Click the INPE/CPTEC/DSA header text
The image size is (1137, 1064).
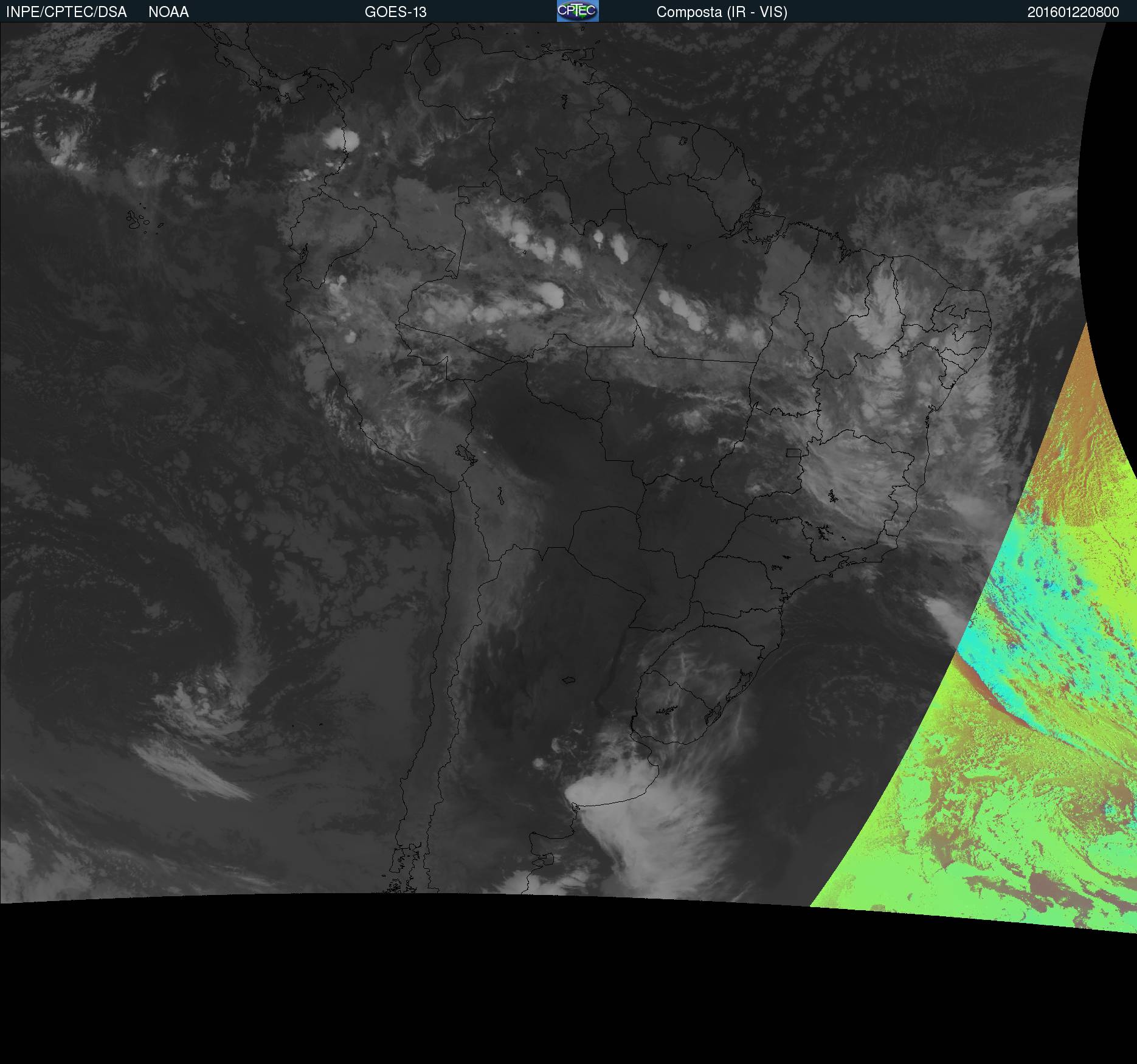[66, 12]
